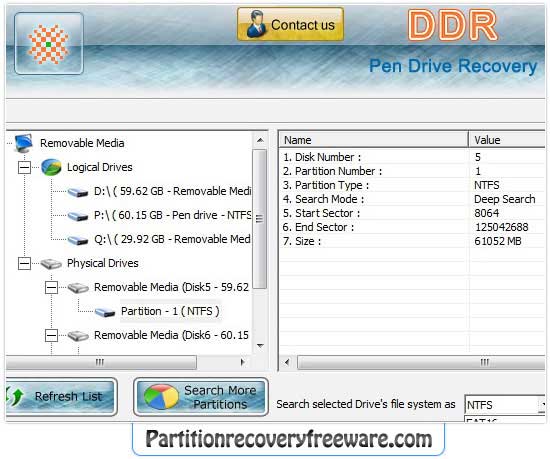Collapse the Physical Drives node

click(x=24, y=263)
